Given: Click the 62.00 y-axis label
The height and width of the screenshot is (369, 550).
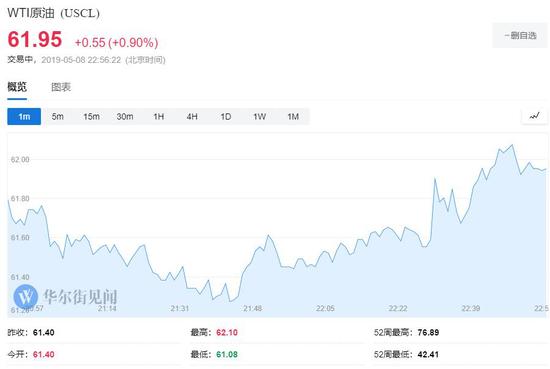Looking at the screenshot, I should point(20,160).
